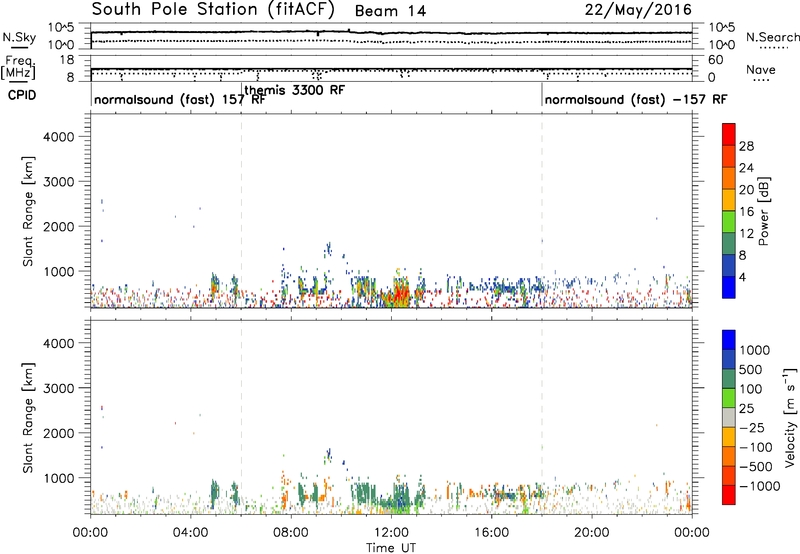800x554 pixels.
Task: Click the "South Pole Station (fitACF)" title
Action: [213, 10]
